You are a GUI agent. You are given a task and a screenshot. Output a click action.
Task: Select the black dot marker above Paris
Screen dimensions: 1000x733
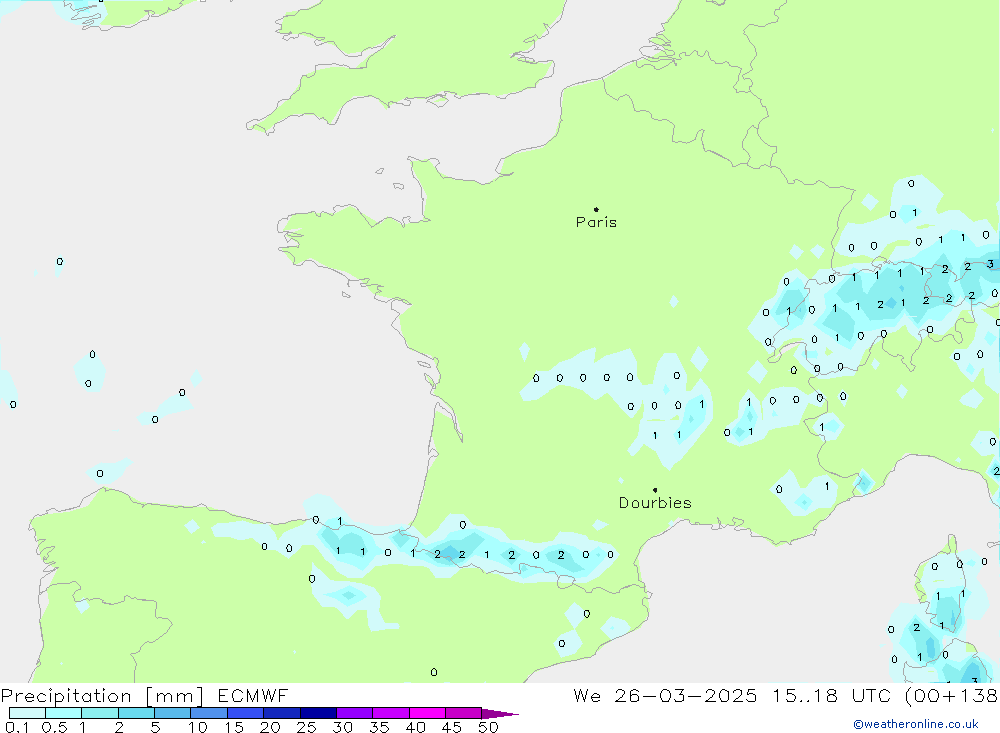pos(596,209)
